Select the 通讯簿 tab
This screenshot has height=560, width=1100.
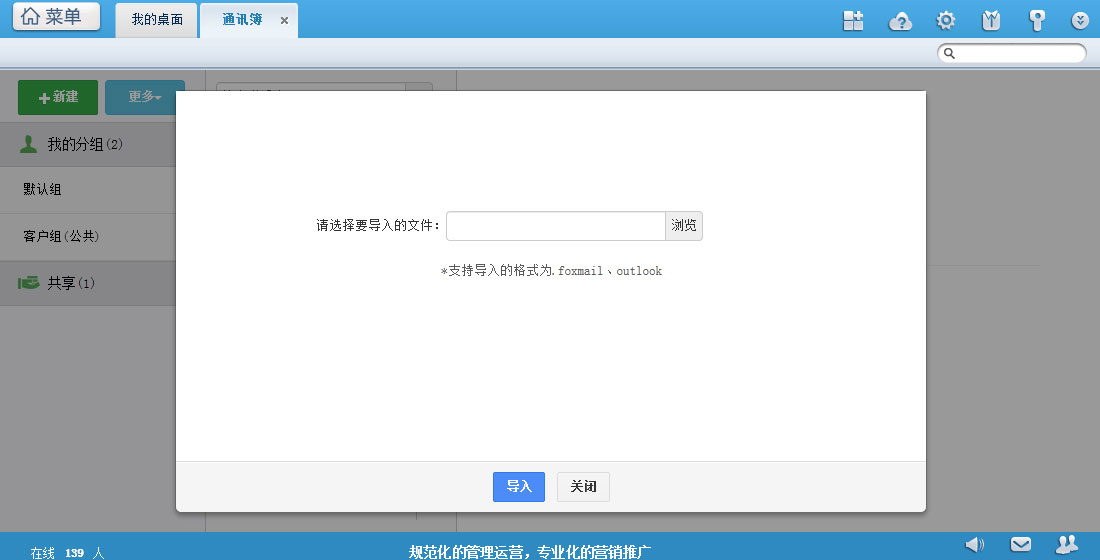click(242, 20)
